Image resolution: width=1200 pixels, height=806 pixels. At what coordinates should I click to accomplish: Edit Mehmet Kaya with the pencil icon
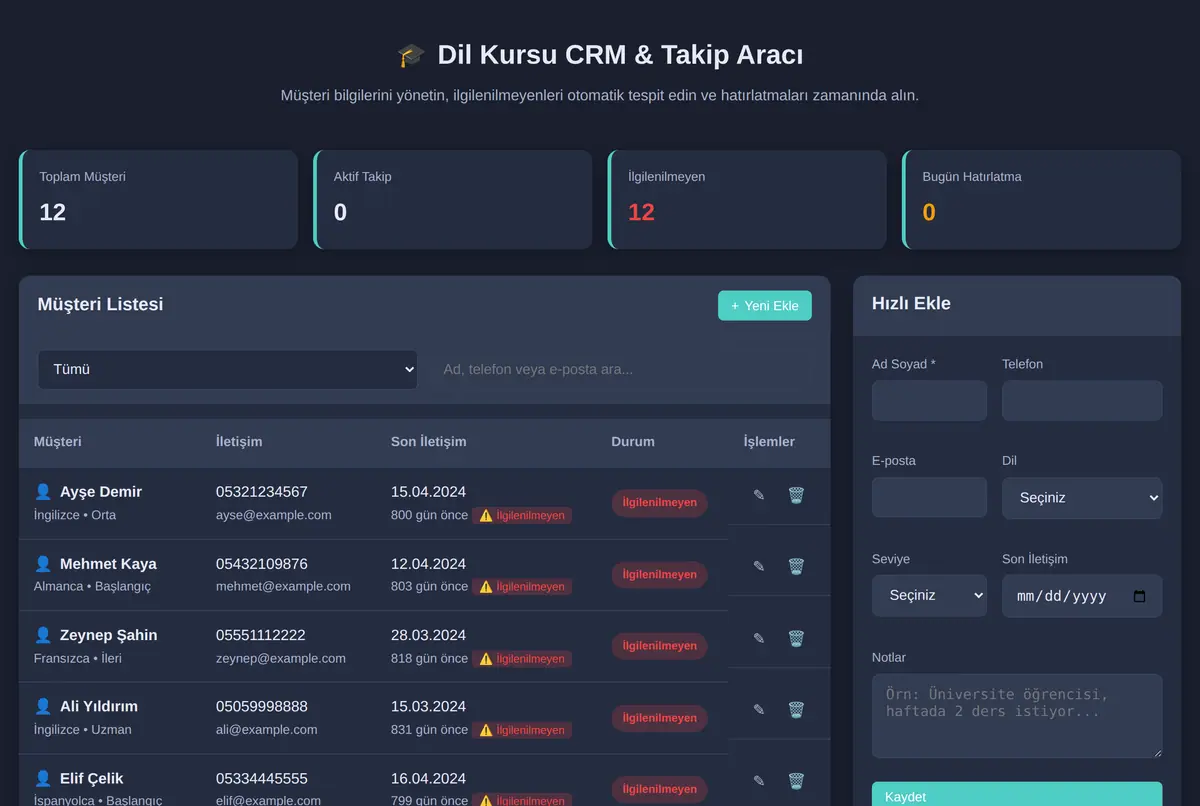(759, 566)
